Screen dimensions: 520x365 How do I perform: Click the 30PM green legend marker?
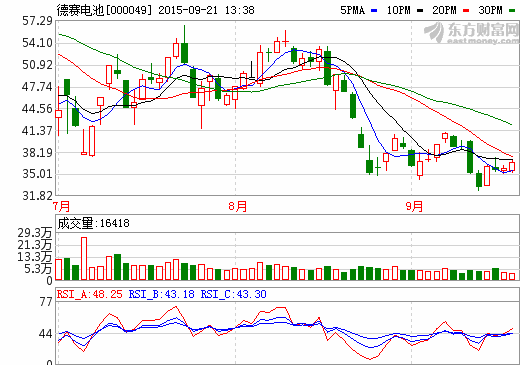512,11
